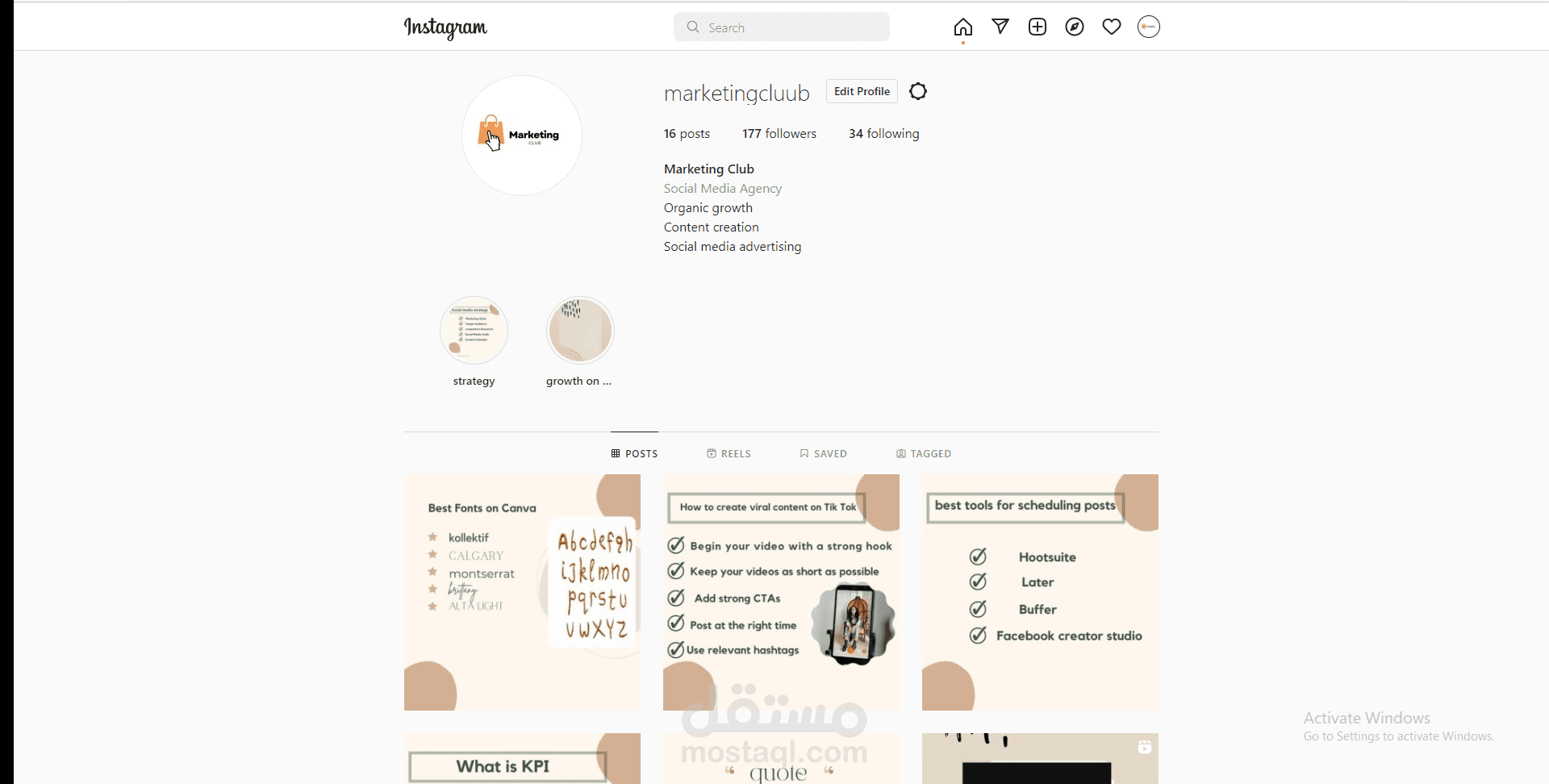Image resolution: width=1549 pixels, height=784 pixels.
Task: Click the Content creation bio line
Action: click(712, 227)
